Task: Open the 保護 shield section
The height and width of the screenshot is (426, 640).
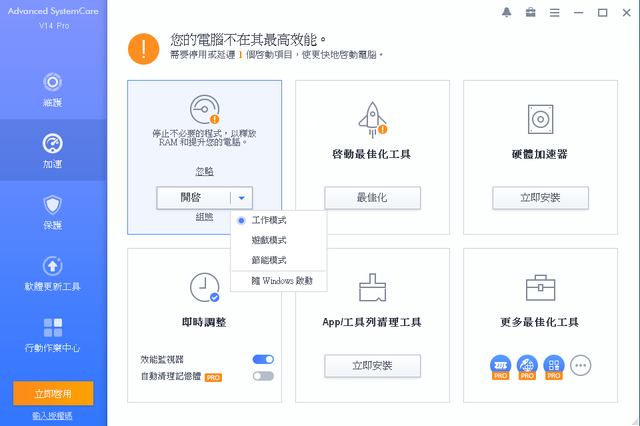Action: (53, 212)
